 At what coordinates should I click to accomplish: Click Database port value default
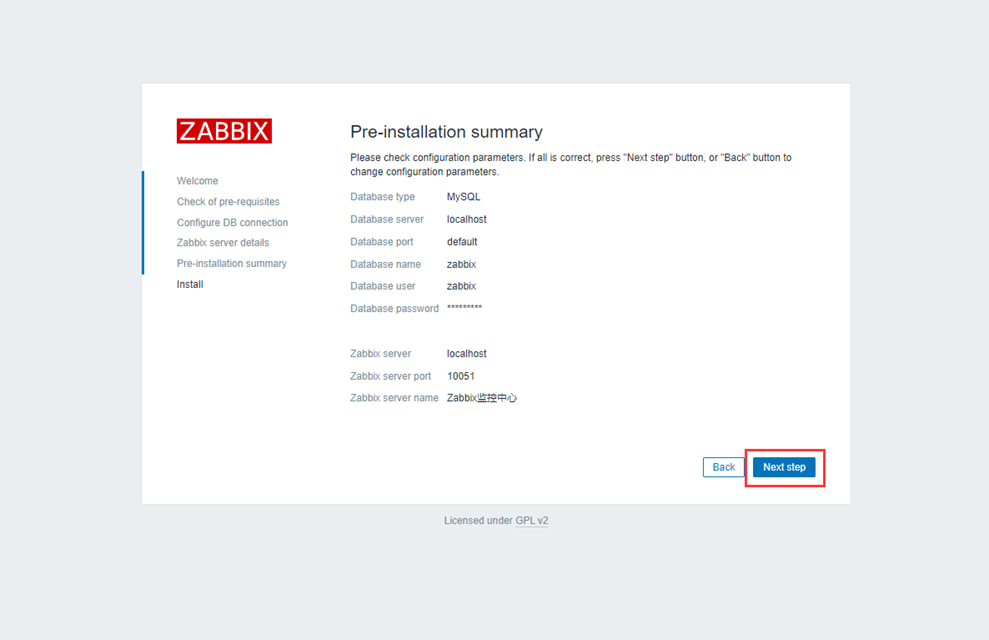coord(462,242)
